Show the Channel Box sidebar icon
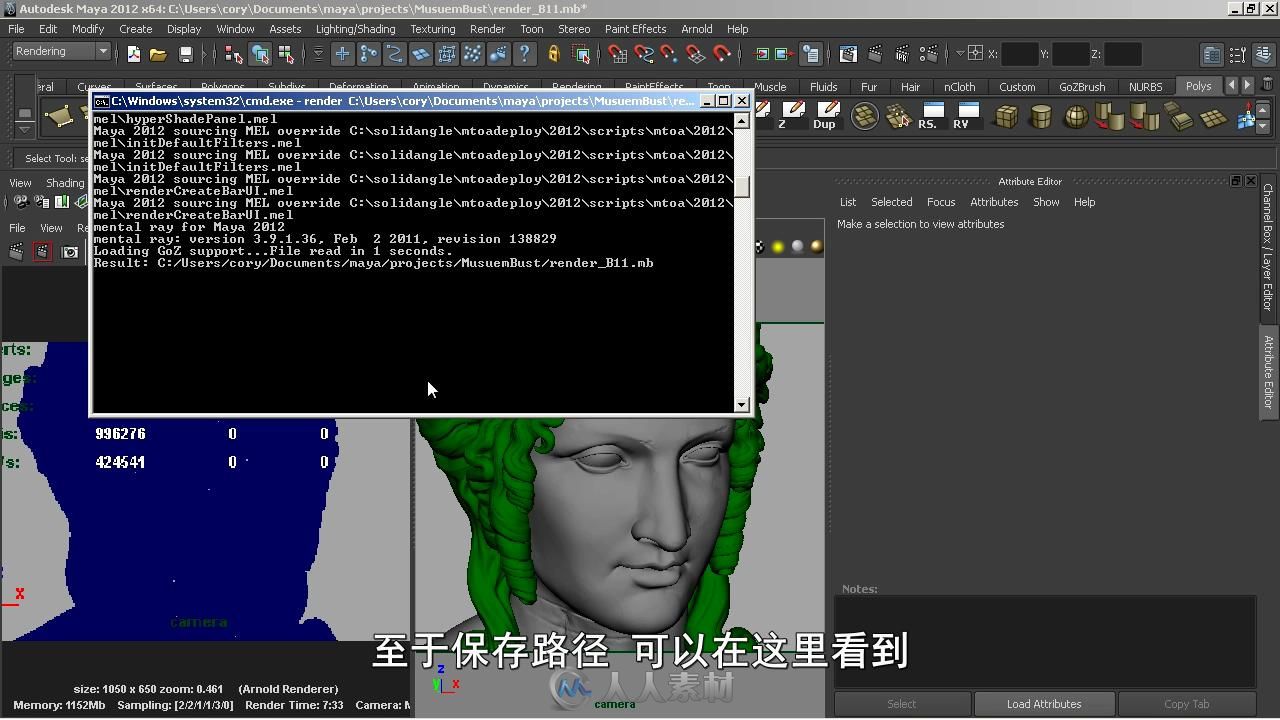Screen dimensions: 1280x720 coord(1264,54)
